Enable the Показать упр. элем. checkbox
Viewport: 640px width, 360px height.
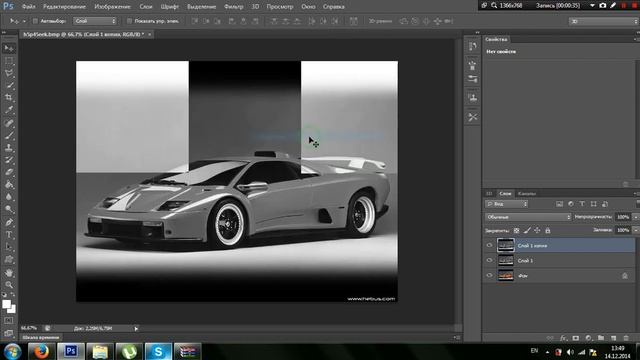click(x=129, y=21)
